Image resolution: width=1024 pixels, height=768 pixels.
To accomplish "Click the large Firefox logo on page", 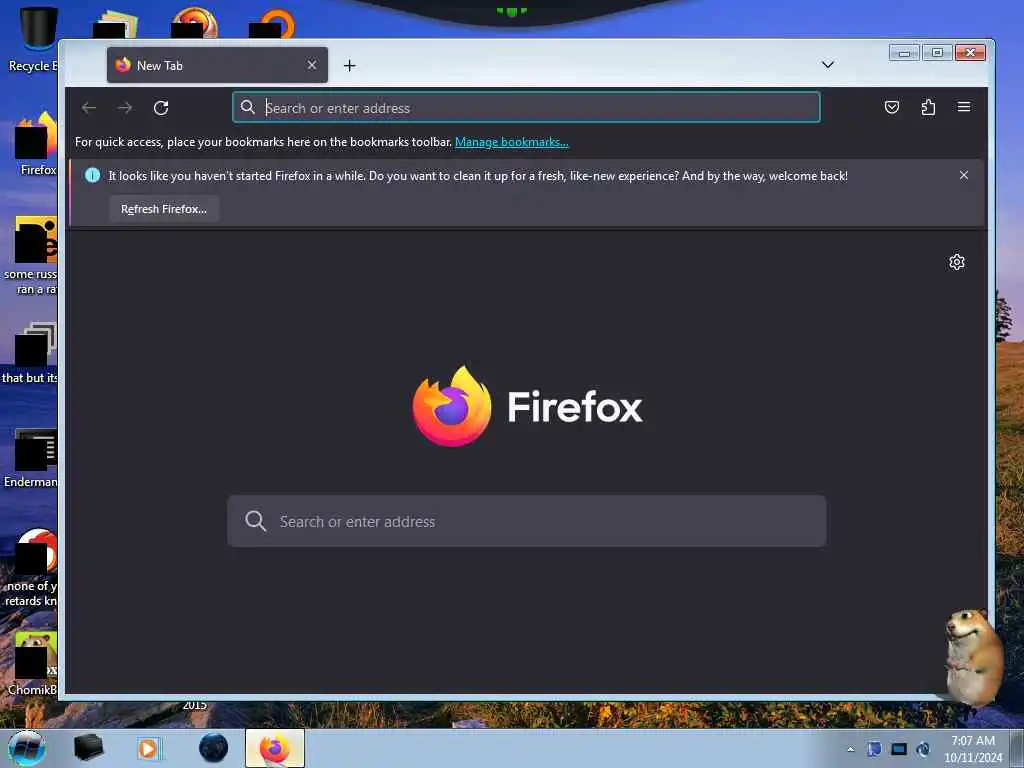I will [x=451, y=406].
